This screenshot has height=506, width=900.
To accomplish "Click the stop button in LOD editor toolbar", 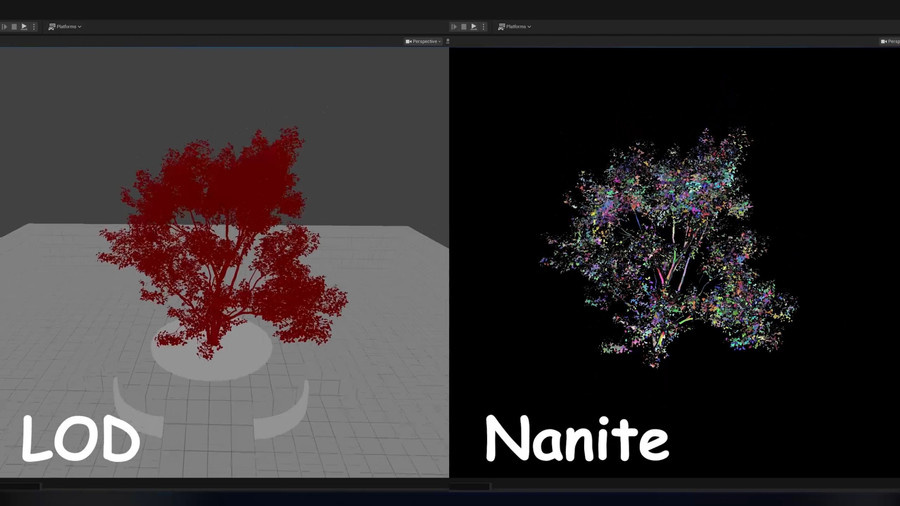I will 14,26.
